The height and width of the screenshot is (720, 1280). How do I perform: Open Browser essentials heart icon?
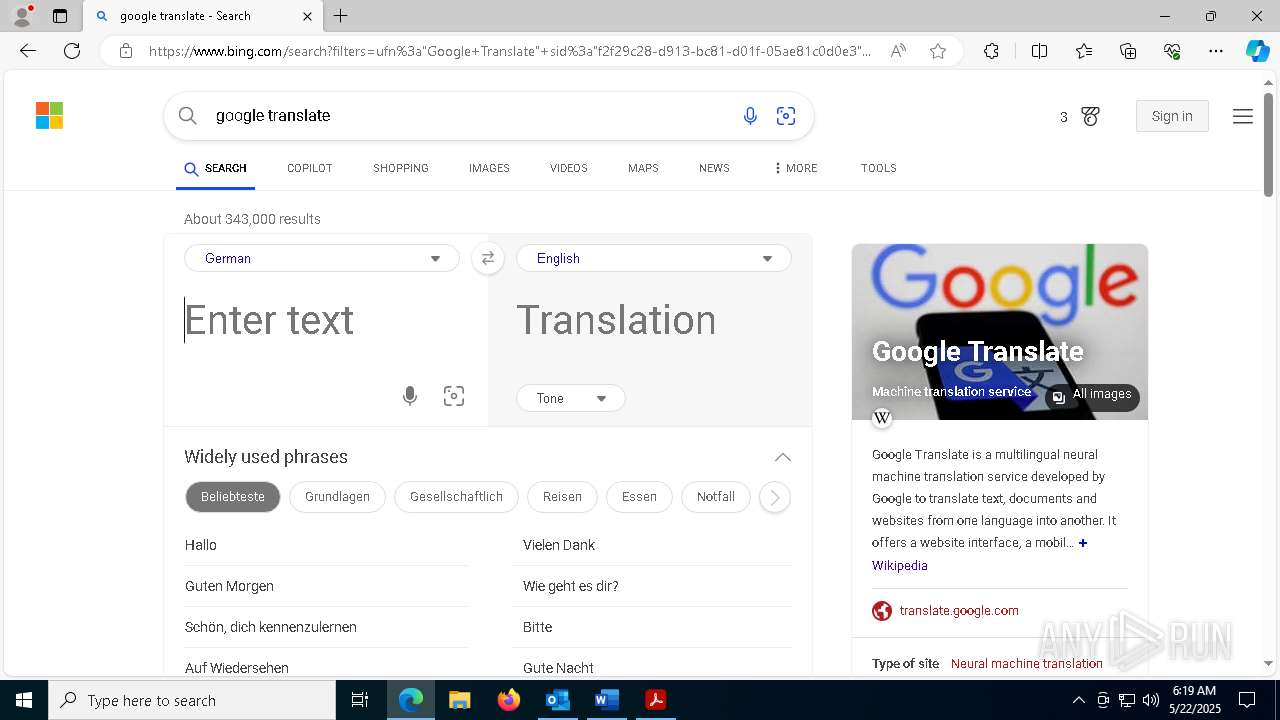click(1172, 51)
